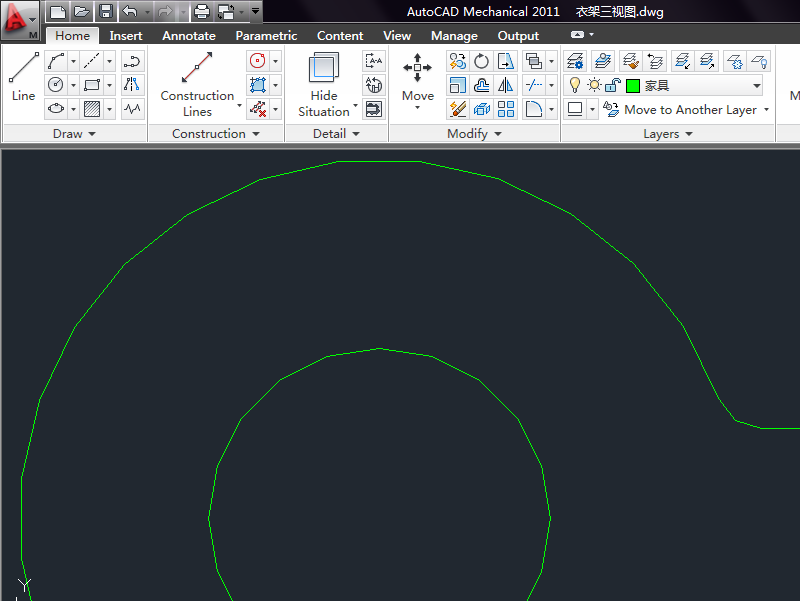Viewport: 800px width, 601px height.
Task: Toggle the layer freeze sun icon
Action: [x=594, y=85]
